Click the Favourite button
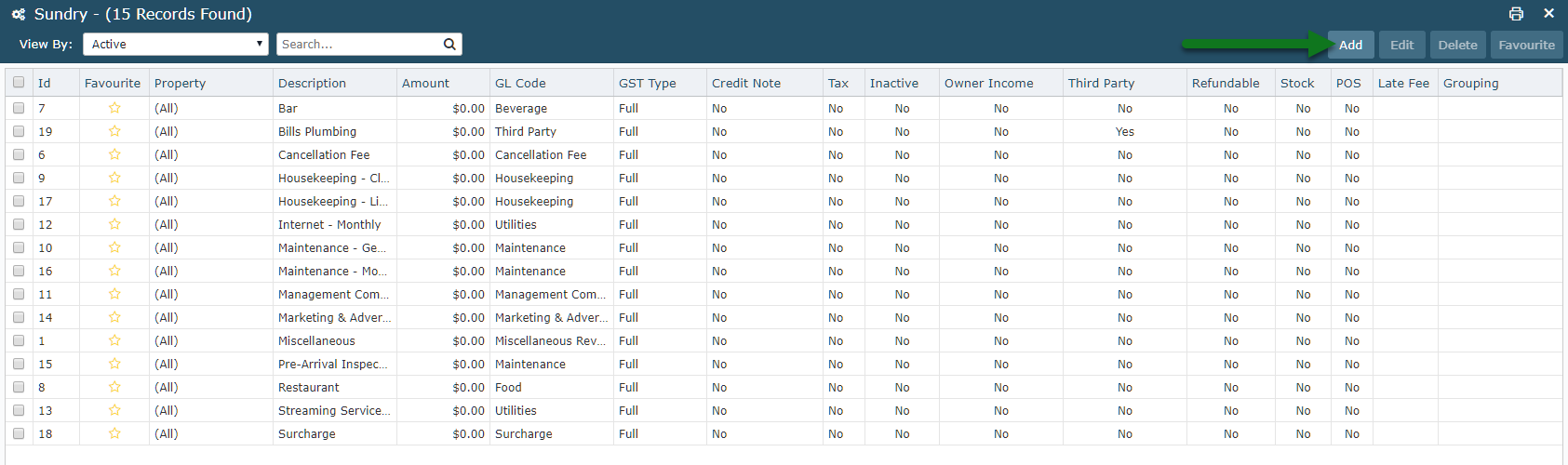 coord(1526,45)
